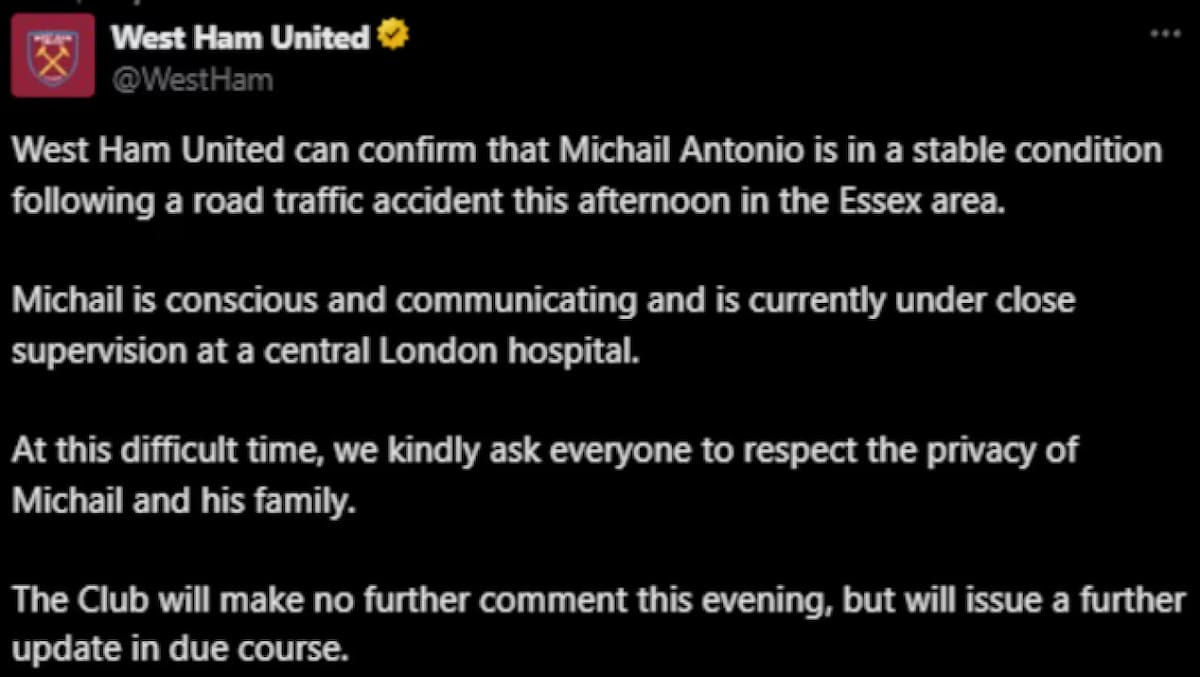Open the West Ham United display name
The width and height of the screenshot is (1200, 677).
tap(240, 39)
